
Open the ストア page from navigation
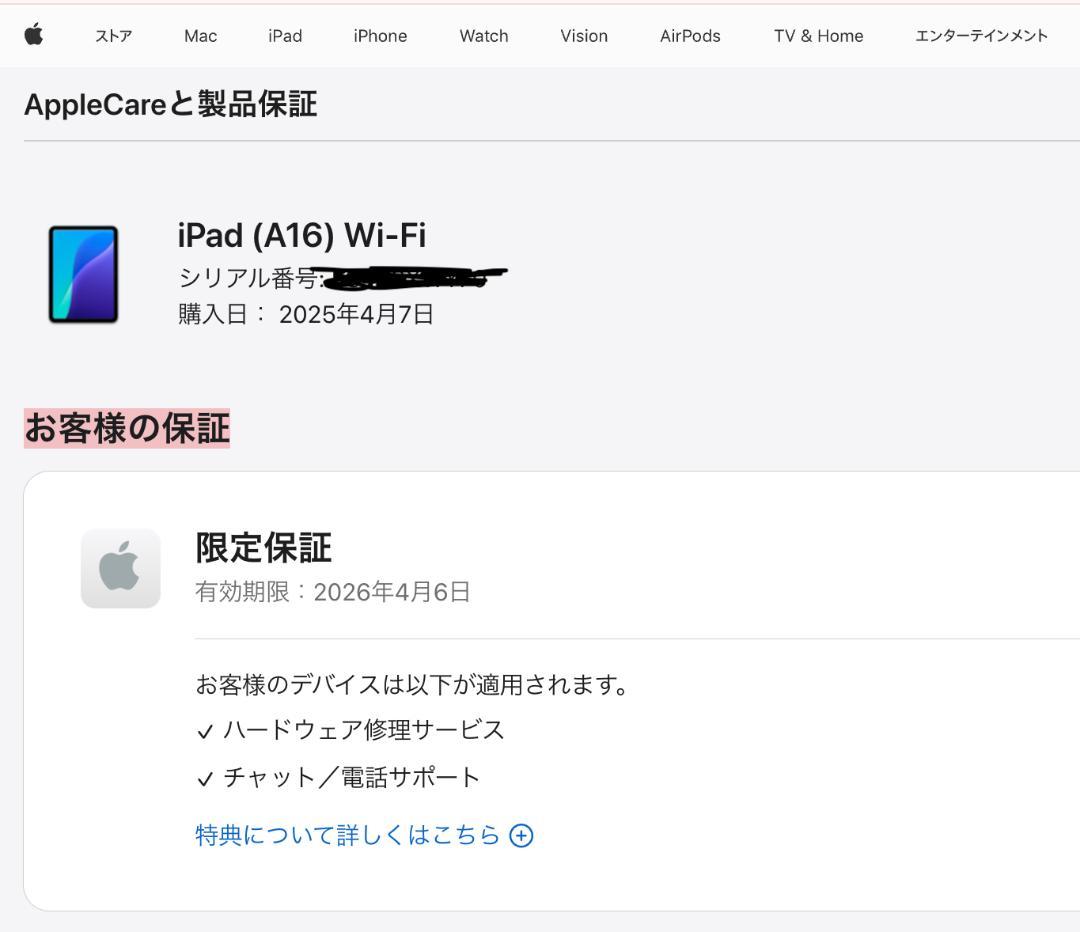114,36
